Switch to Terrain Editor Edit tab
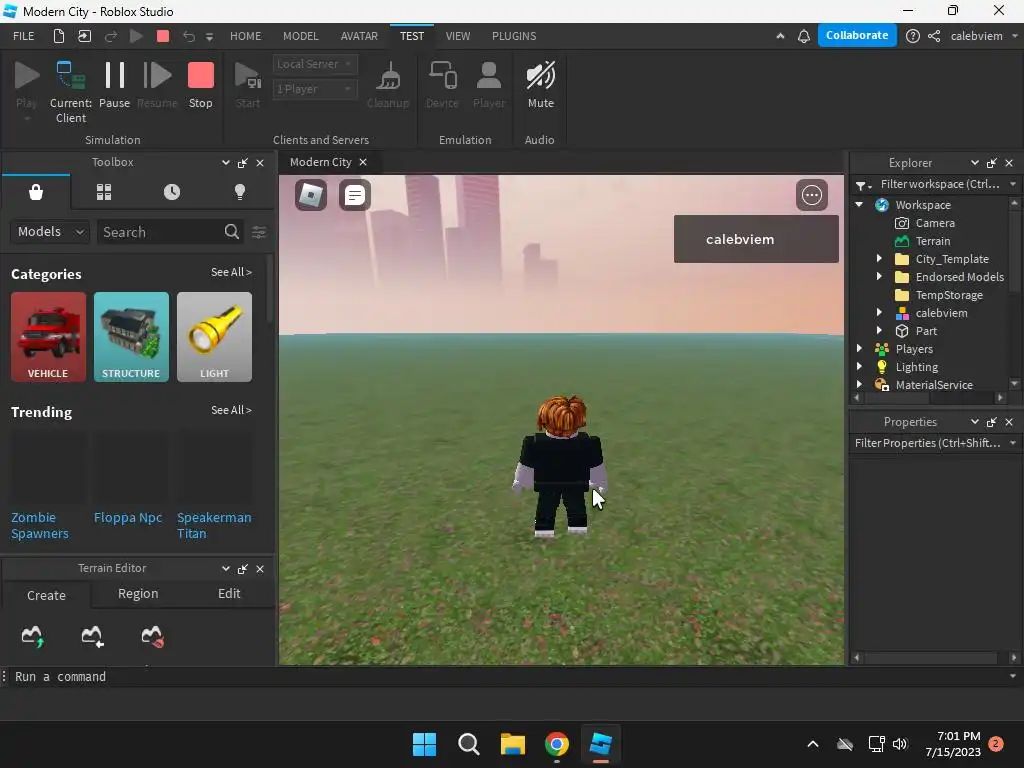1024x768 pixels. point(229,594)
